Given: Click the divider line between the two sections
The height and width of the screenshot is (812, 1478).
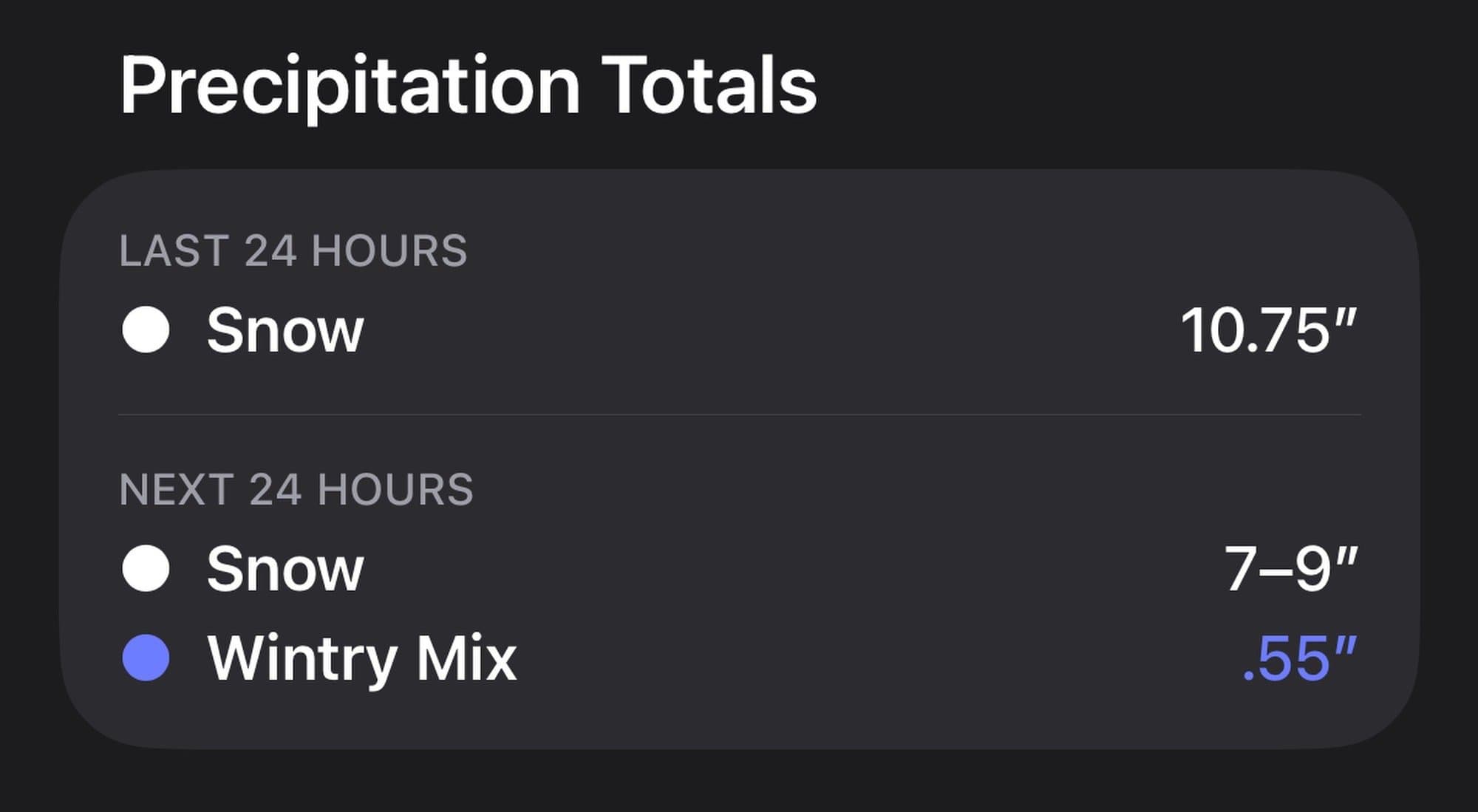Looking at the screenshot, I should pos(739,414).
